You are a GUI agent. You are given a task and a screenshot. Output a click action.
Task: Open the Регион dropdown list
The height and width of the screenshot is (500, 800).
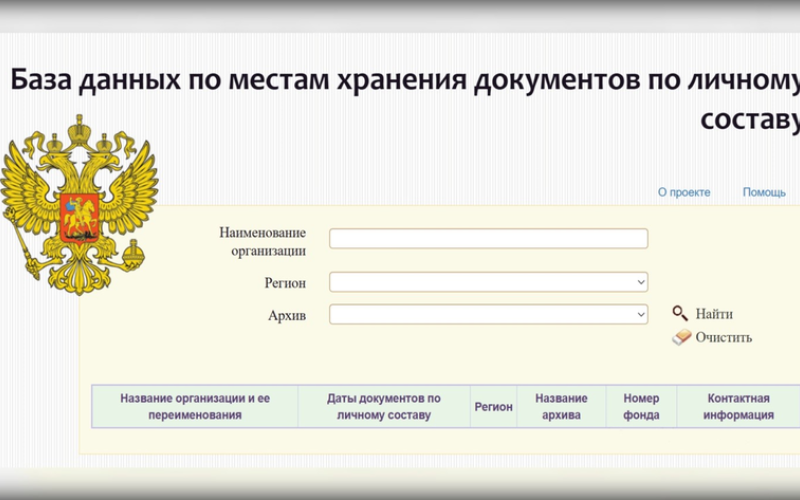[488, 282]
